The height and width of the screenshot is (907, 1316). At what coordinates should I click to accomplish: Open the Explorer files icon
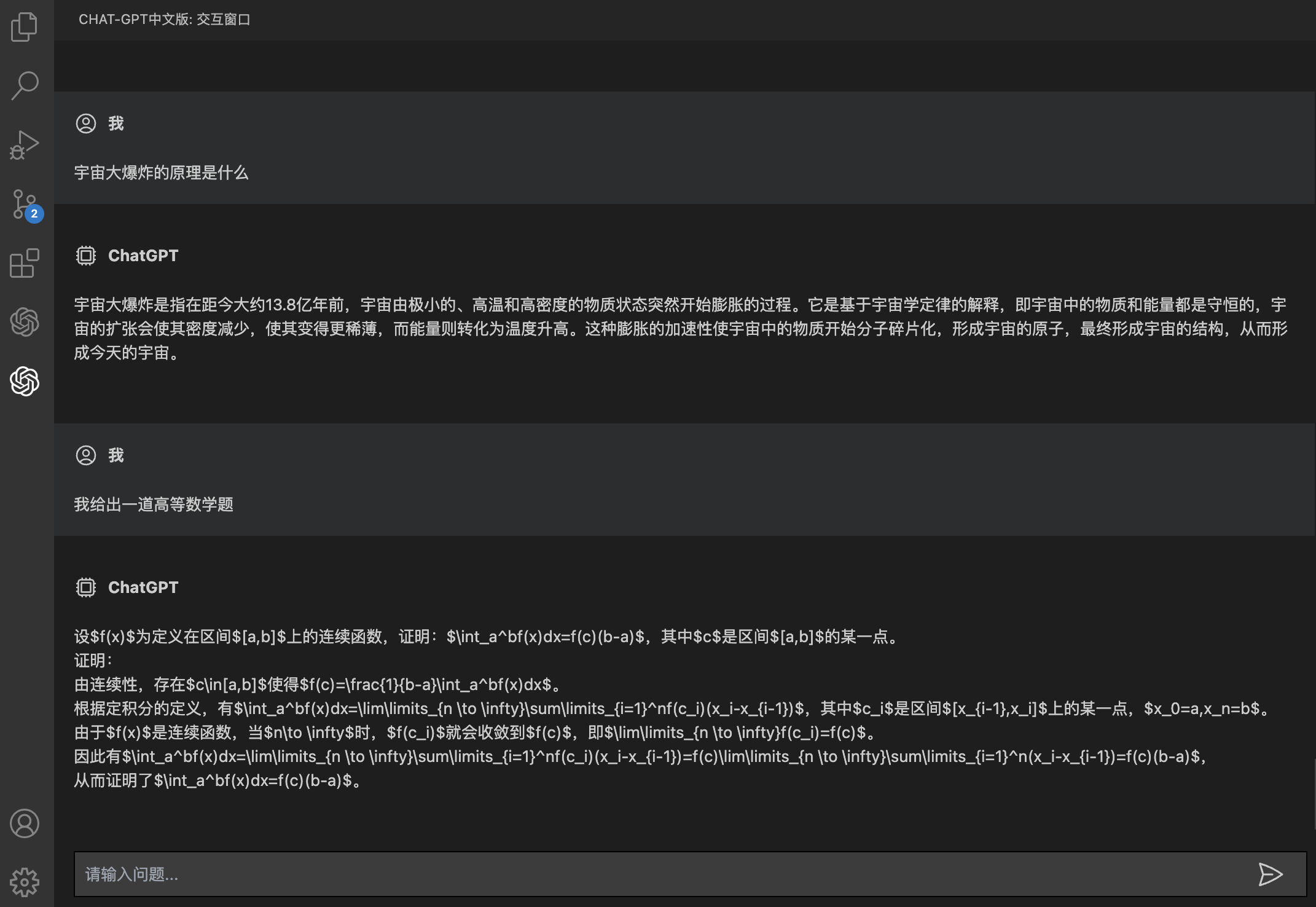(25, 27)
